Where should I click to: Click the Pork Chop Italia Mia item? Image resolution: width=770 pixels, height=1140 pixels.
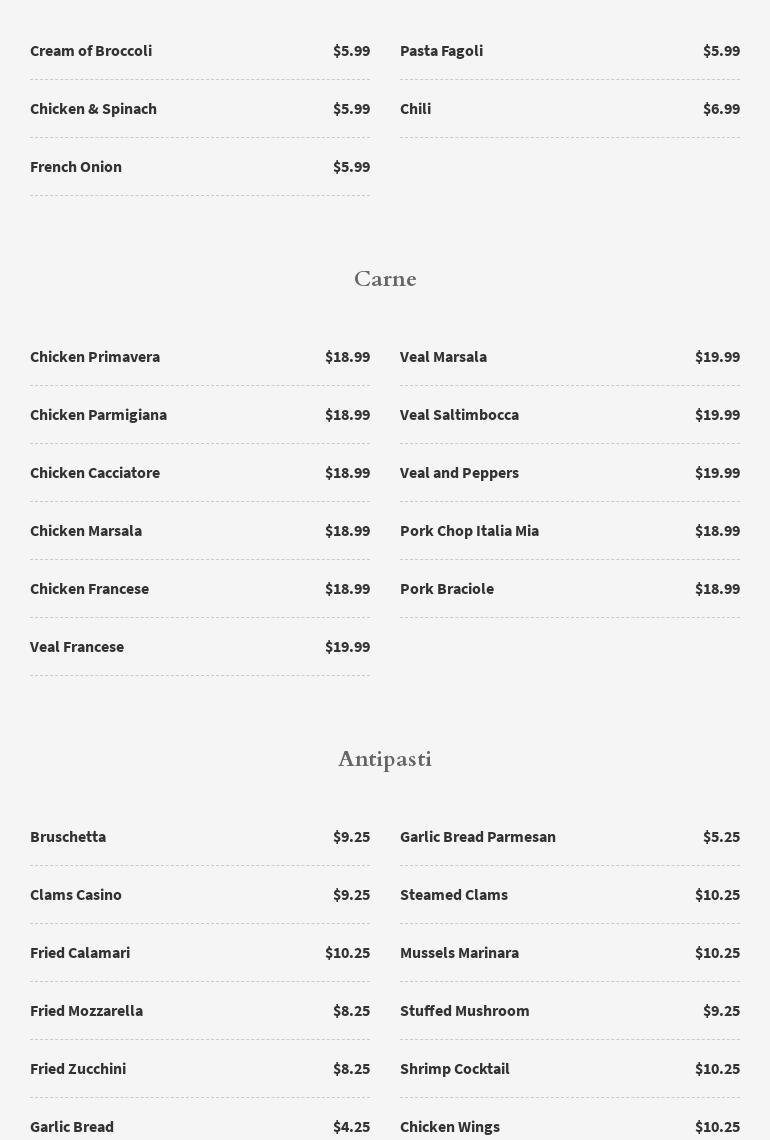pos(469,531)
